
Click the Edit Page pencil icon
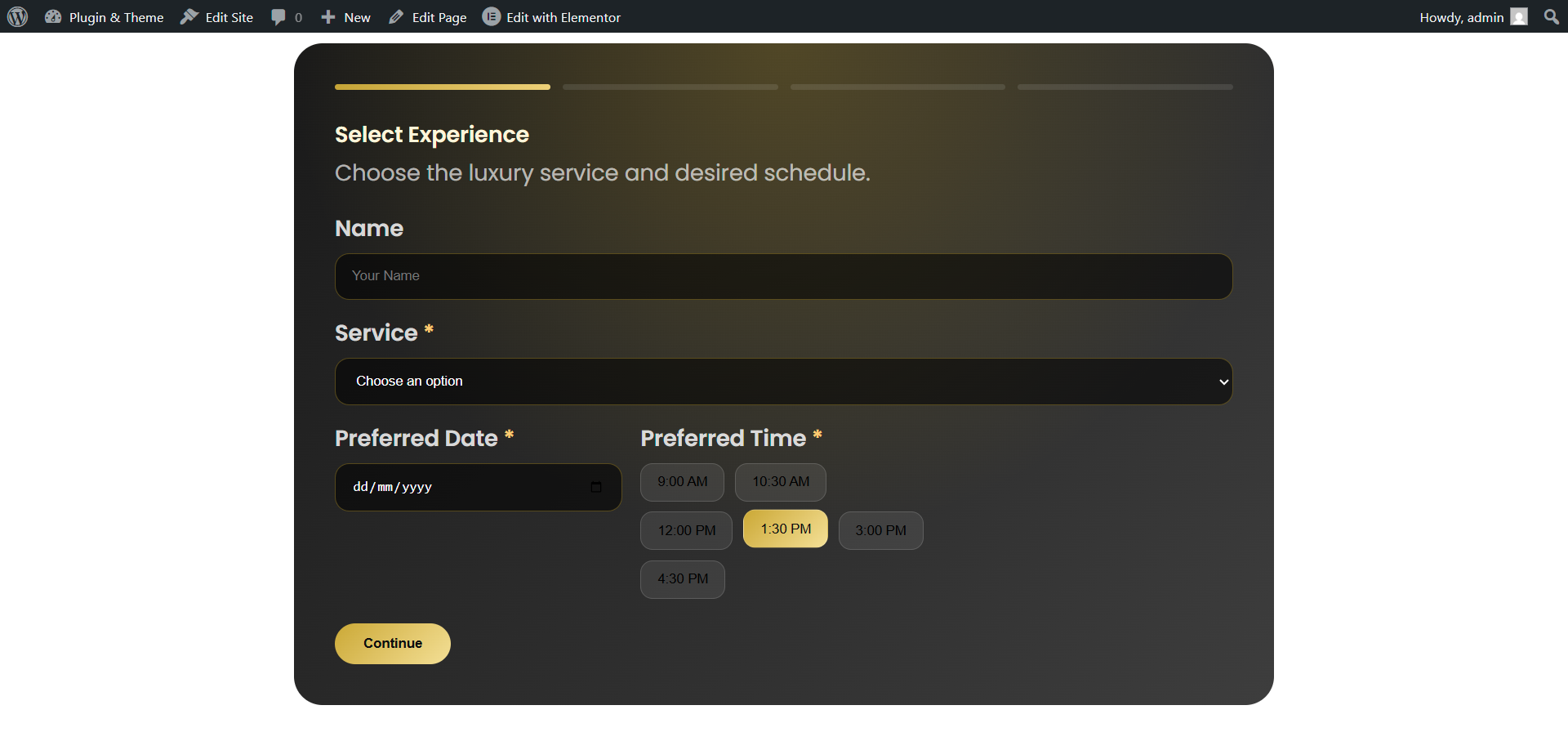(x=396, y=17)
